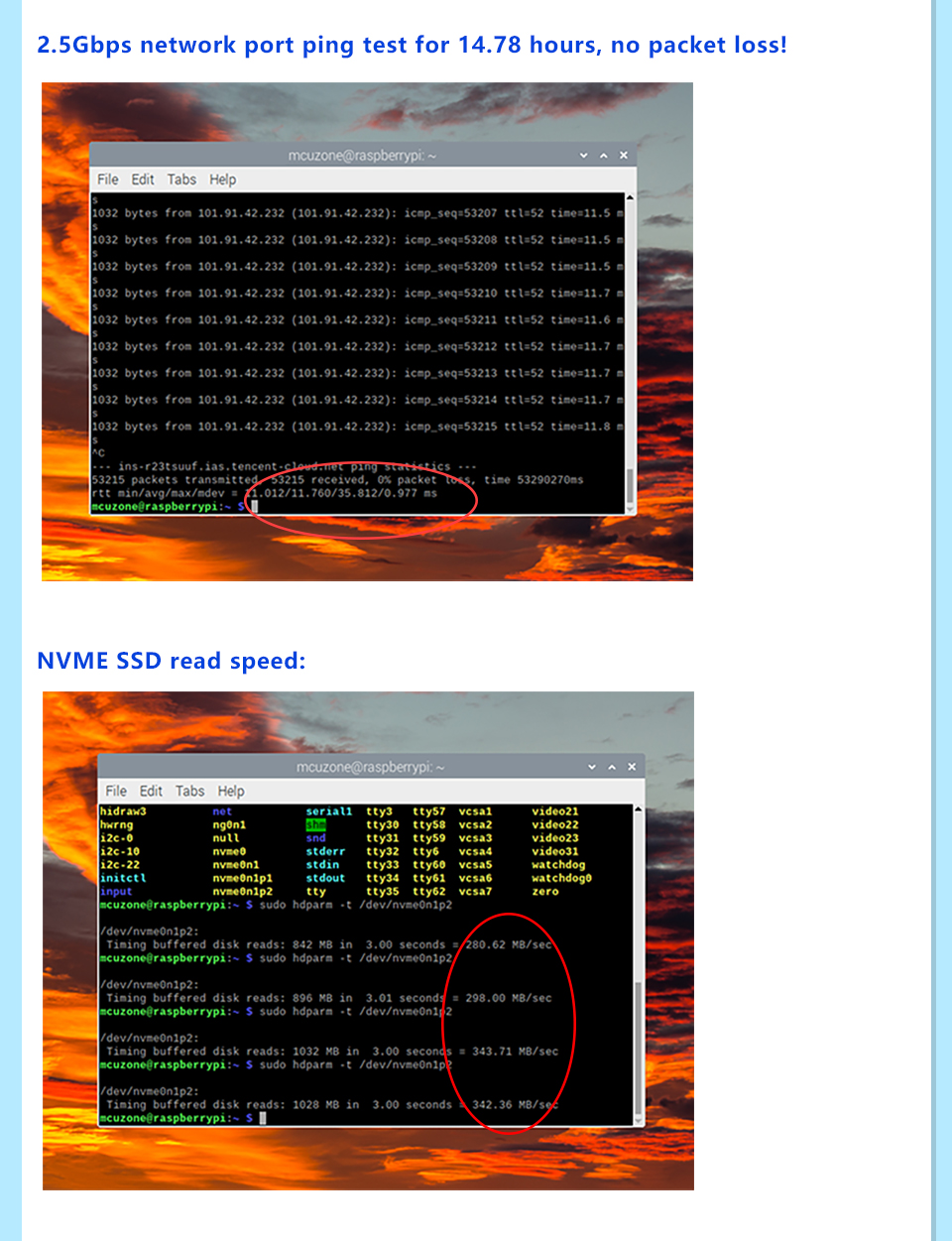952x1241 pixels.
Task: Open Edit menu in the hdparm terminal
Action: tap(151, 792)
